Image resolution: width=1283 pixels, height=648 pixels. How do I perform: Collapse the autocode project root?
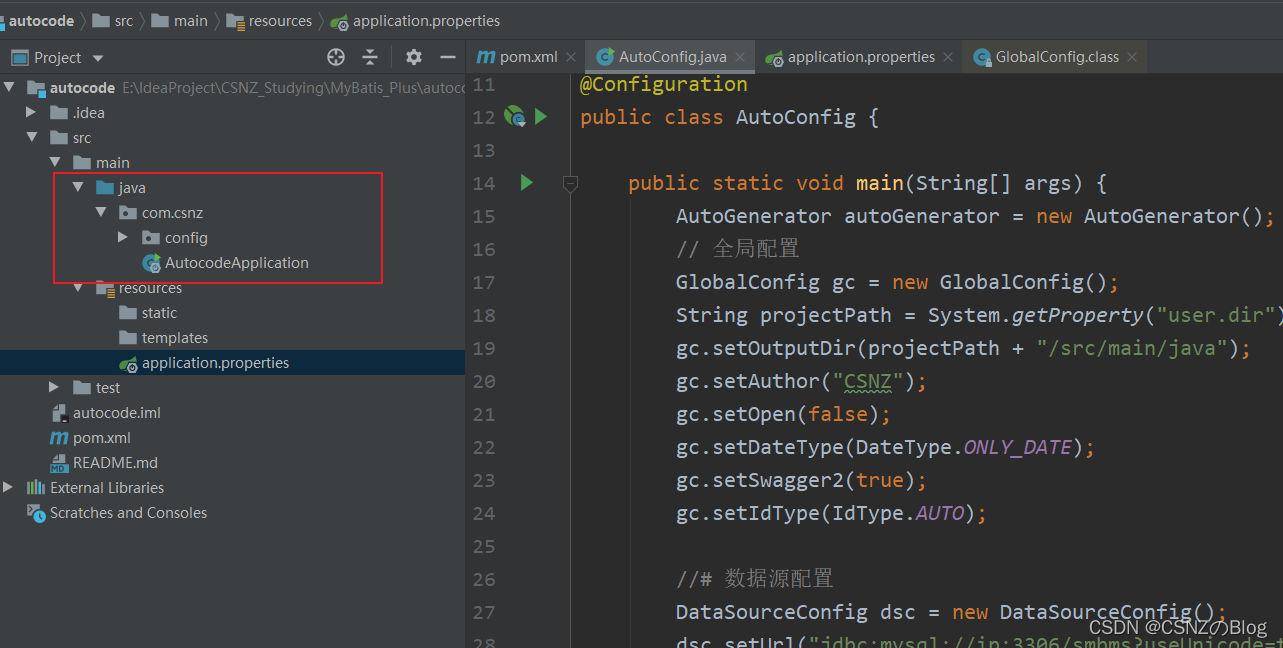point(9,87)
